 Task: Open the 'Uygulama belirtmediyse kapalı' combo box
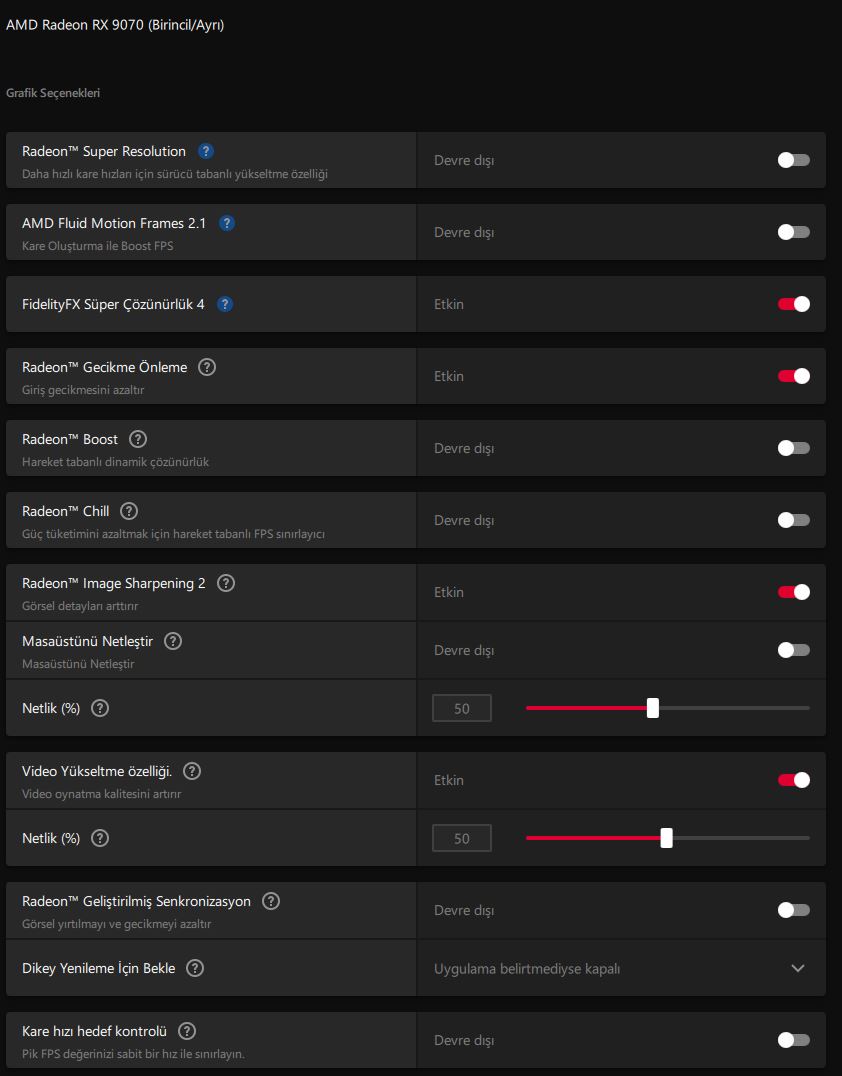[621, 968]
